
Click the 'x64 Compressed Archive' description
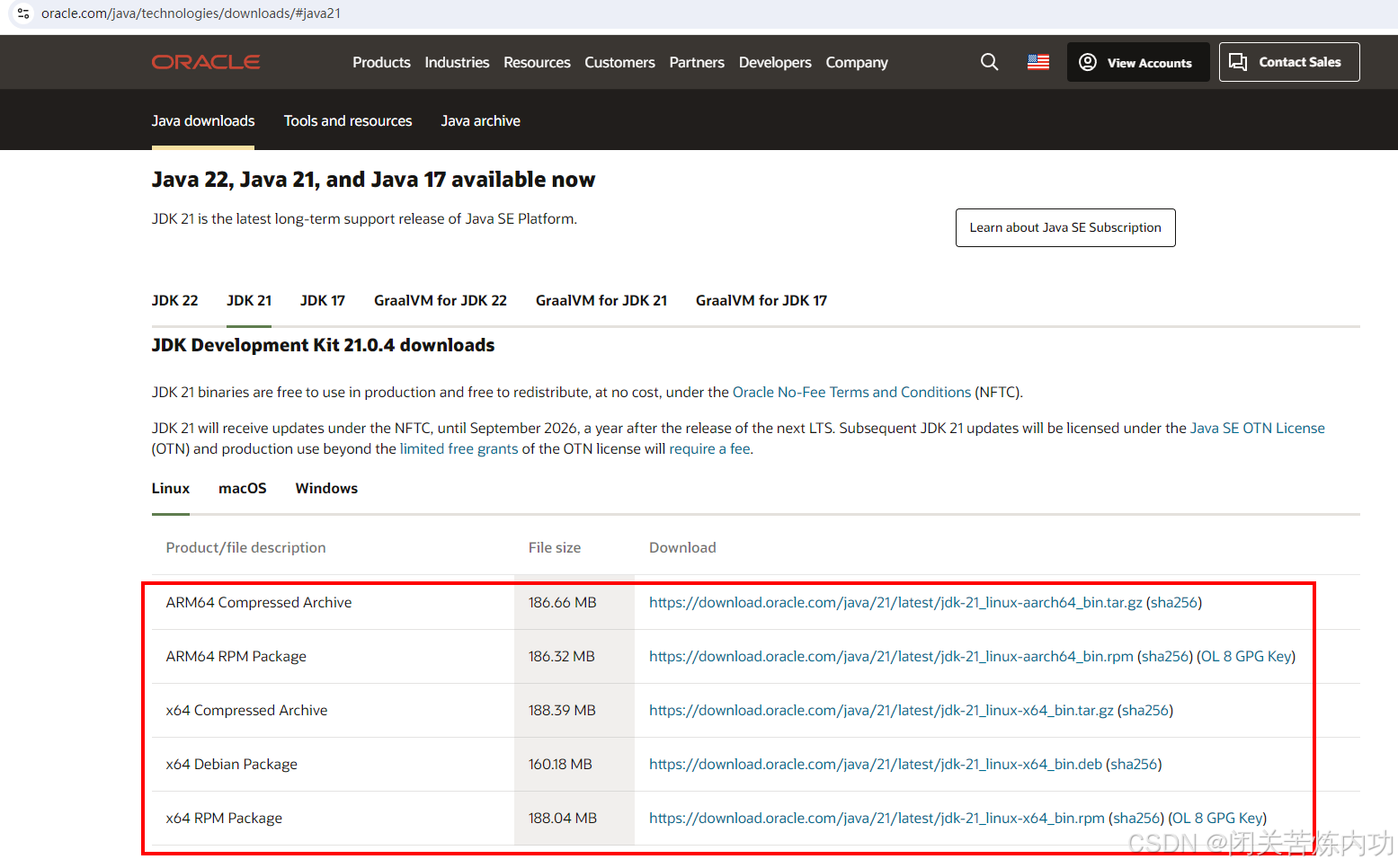pos(247,710)
